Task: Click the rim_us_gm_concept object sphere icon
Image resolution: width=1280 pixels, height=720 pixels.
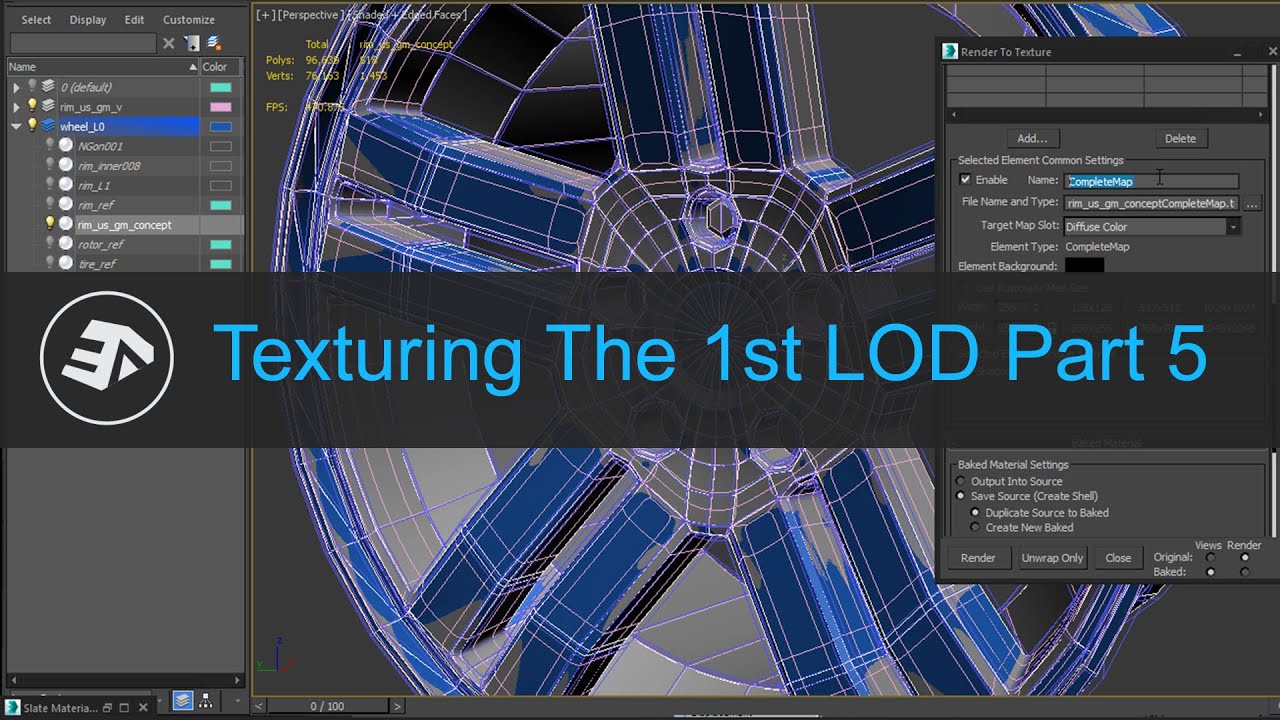Action: (x=66, y=224)
